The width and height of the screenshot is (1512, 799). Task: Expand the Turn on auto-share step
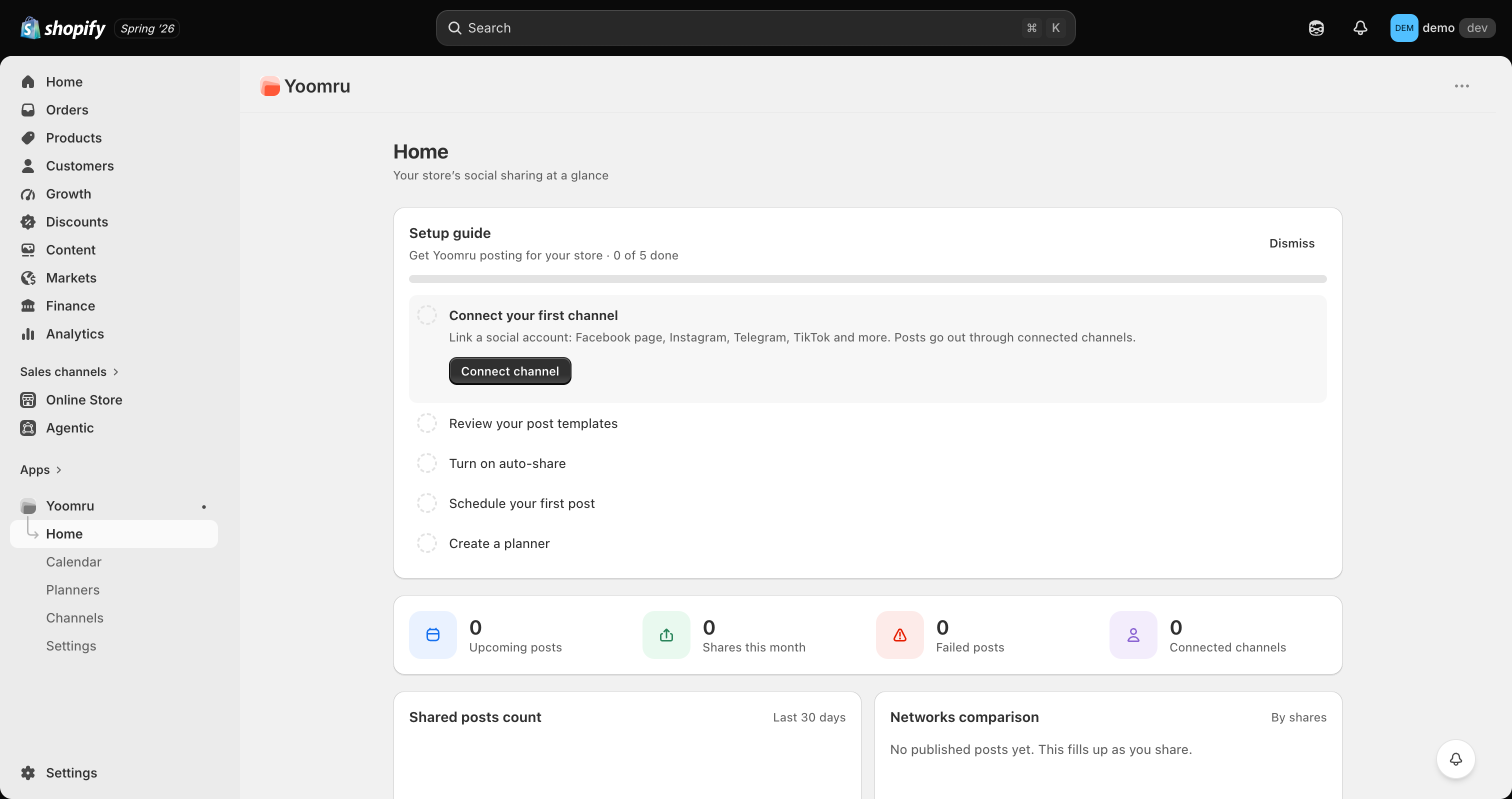point(507,463)
